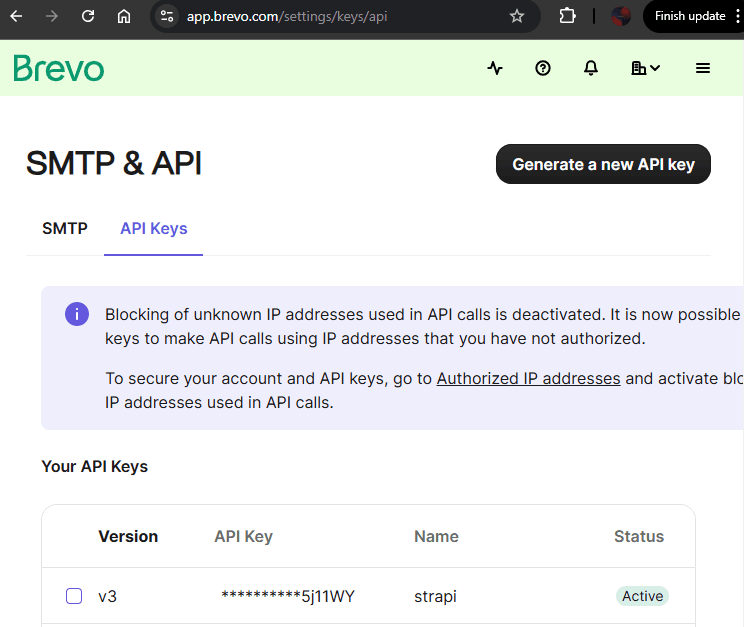Open the browser home page
The height and width of the screenshot is (627, 744).
pos(124,16)
